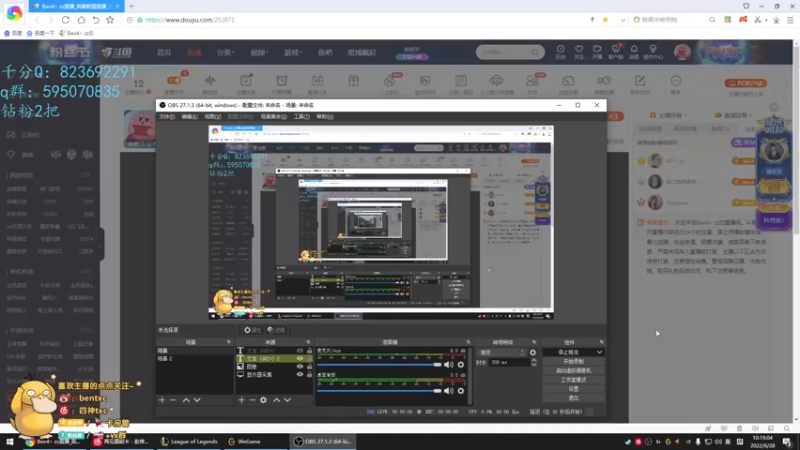Image resolution: width=800 pixels, height=450 pixels.
Task: Open OBS 视图 menu
Action: click(x=212, y=117)
